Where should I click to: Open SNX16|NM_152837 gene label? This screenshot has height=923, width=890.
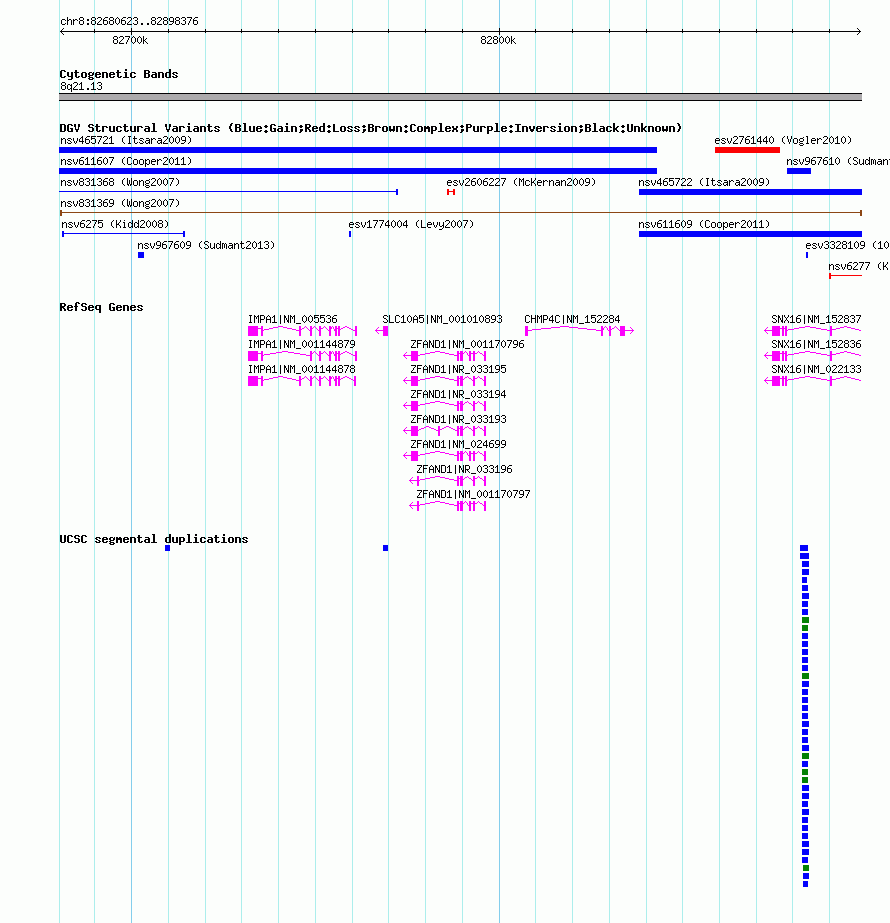tap(816, 319)
